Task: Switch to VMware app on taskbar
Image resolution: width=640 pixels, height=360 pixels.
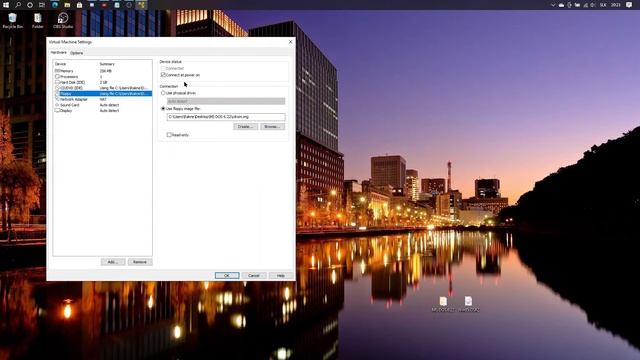Action: click(x=141, y=5)
